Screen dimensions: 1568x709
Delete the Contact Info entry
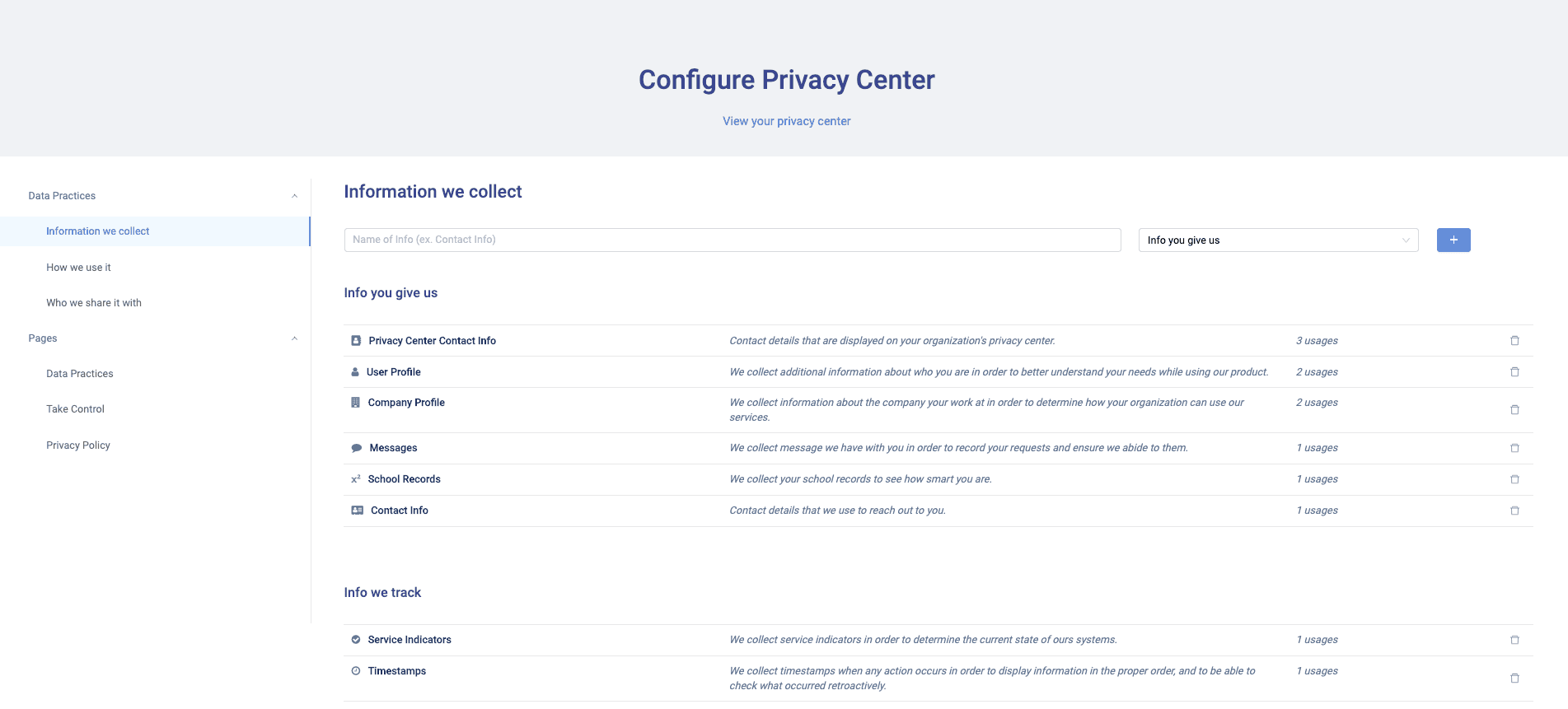tap(1514, 511)
